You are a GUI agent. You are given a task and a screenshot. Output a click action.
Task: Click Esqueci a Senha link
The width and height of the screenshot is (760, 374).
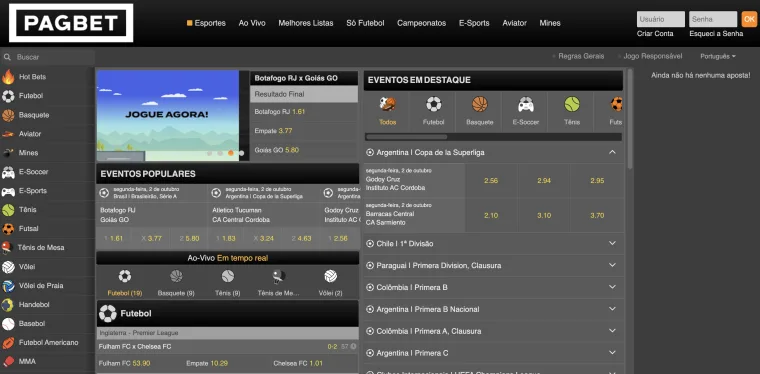pos(716,33)
